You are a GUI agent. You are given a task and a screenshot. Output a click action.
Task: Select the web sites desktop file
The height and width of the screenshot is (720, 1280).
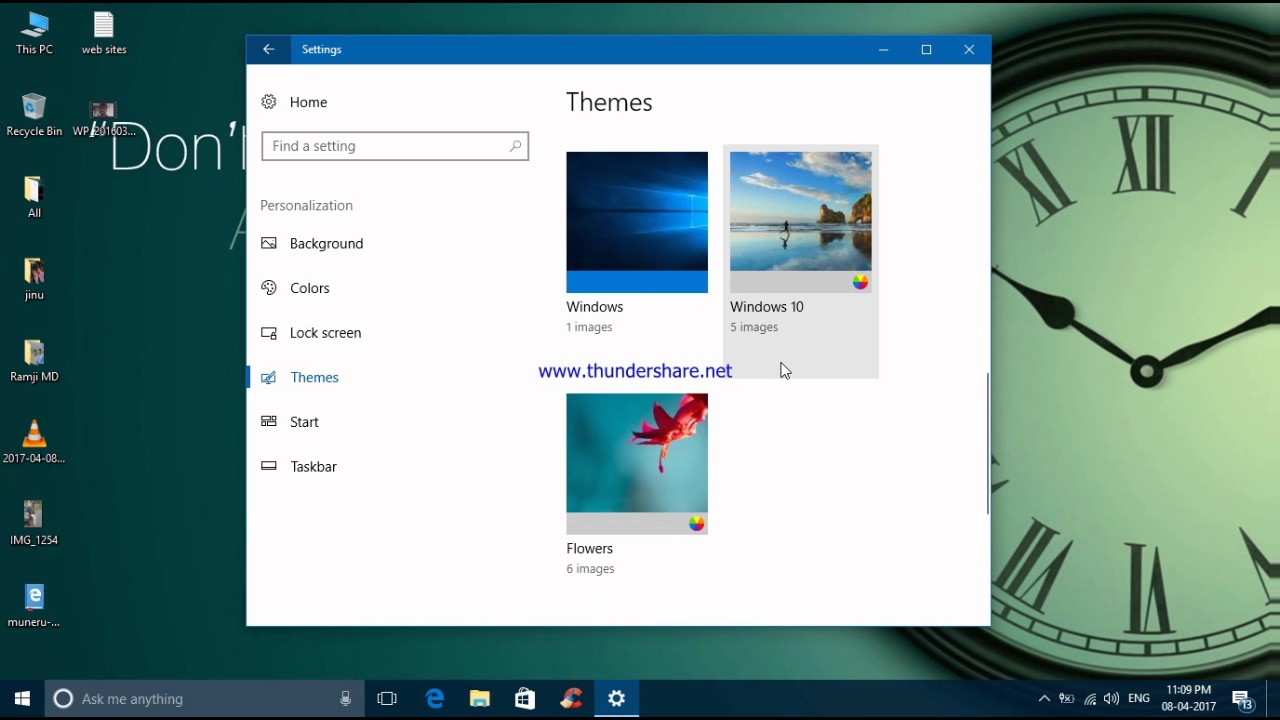104,33
